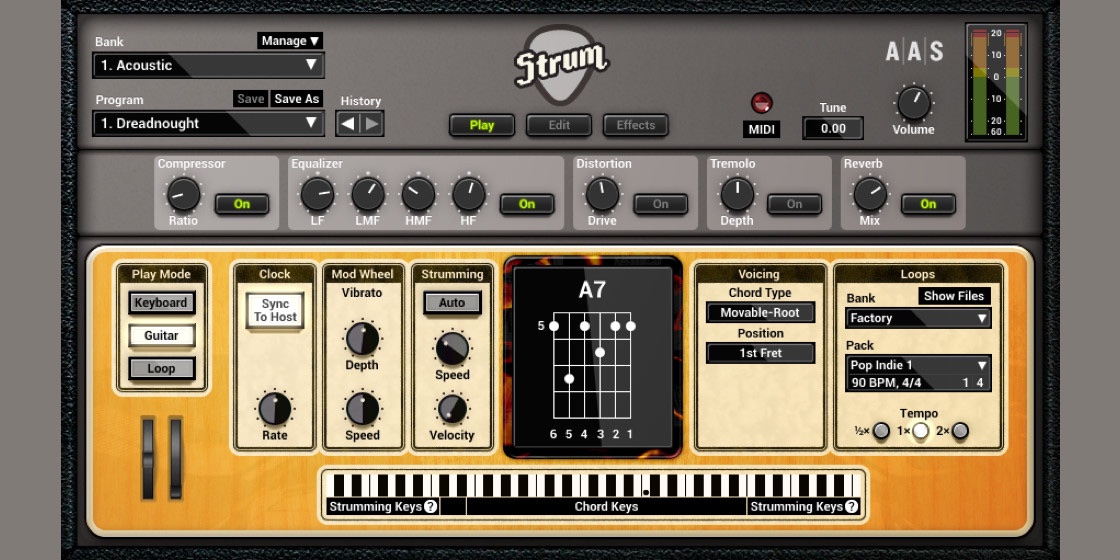Click the Strum guitar pick logo
The width and height of the screenshot is (1120, 560).
point(560,65)
